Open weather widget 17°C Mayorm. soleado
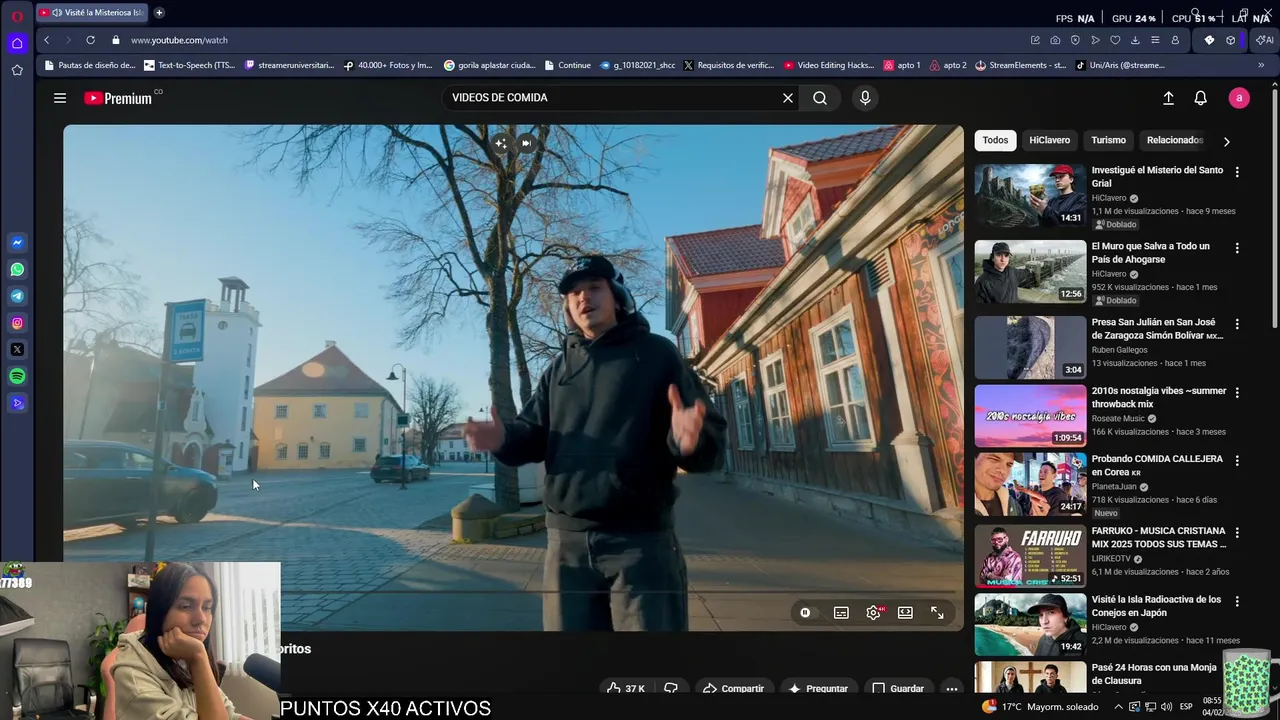 click(x=1040, y=707)
